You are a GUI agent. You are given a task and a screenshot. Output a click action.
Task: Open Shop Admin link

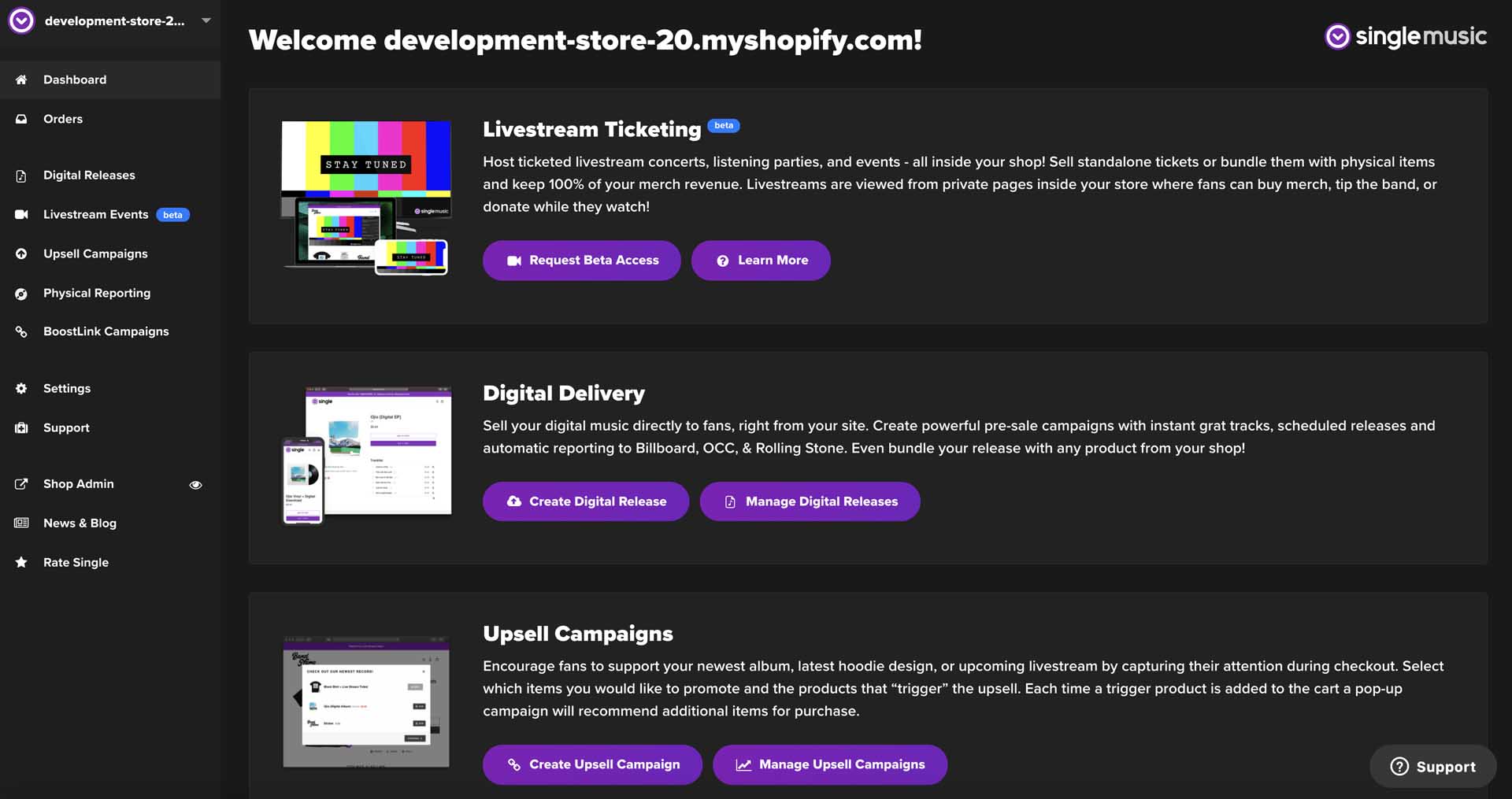pos(79,484)
